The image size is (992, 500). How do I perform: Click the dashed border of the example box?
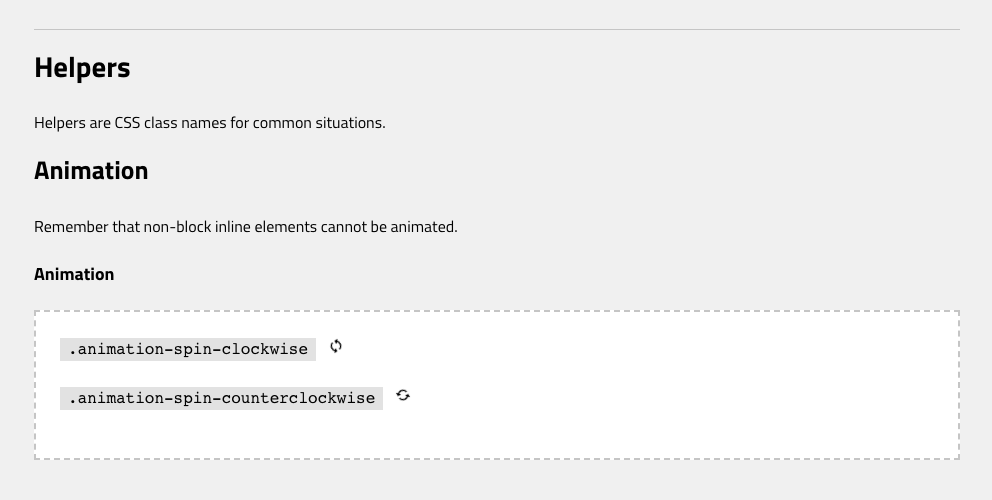tap(497, 311)
